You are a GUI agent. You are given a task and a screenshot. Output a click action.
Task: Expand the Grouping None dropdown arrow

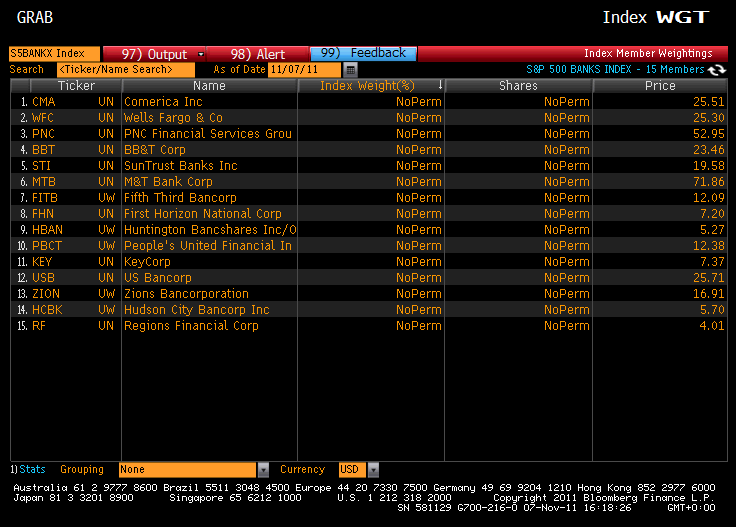(x=263, y=469)
